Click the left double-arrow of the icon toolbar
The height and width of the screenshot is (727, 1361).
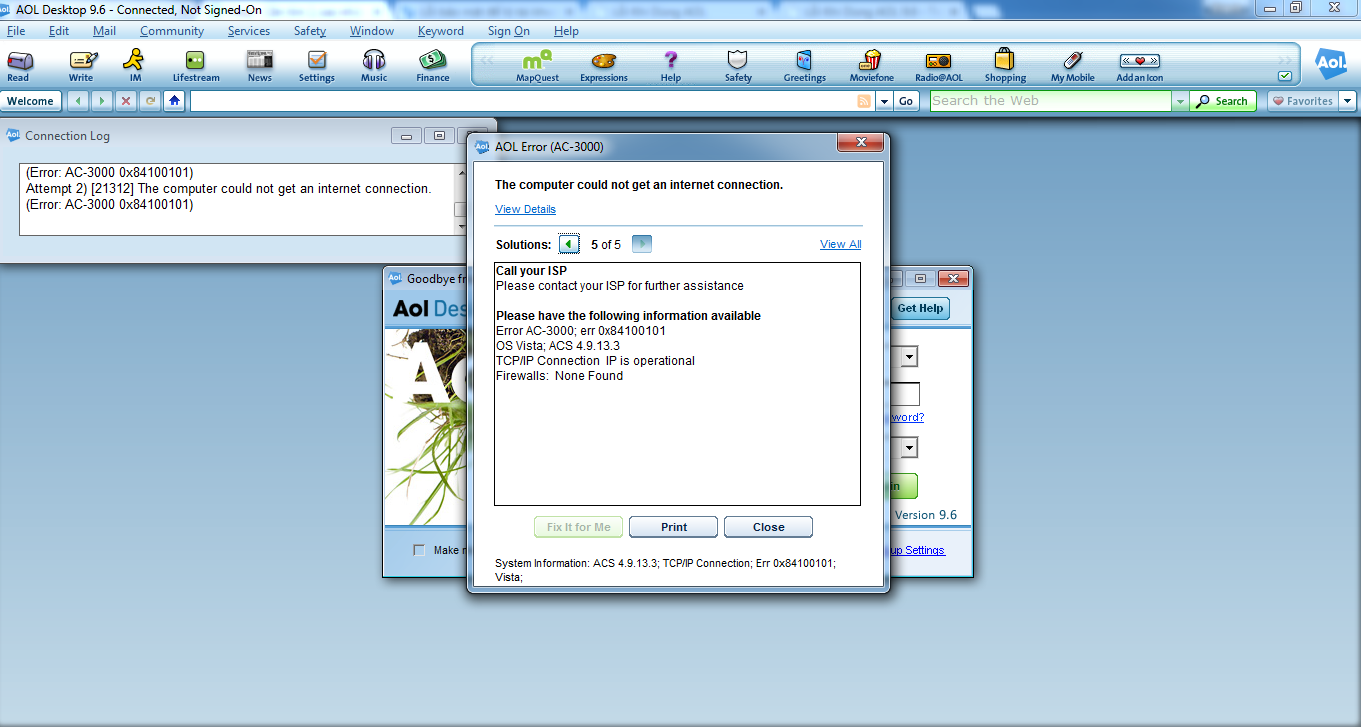tap(487, 60)
